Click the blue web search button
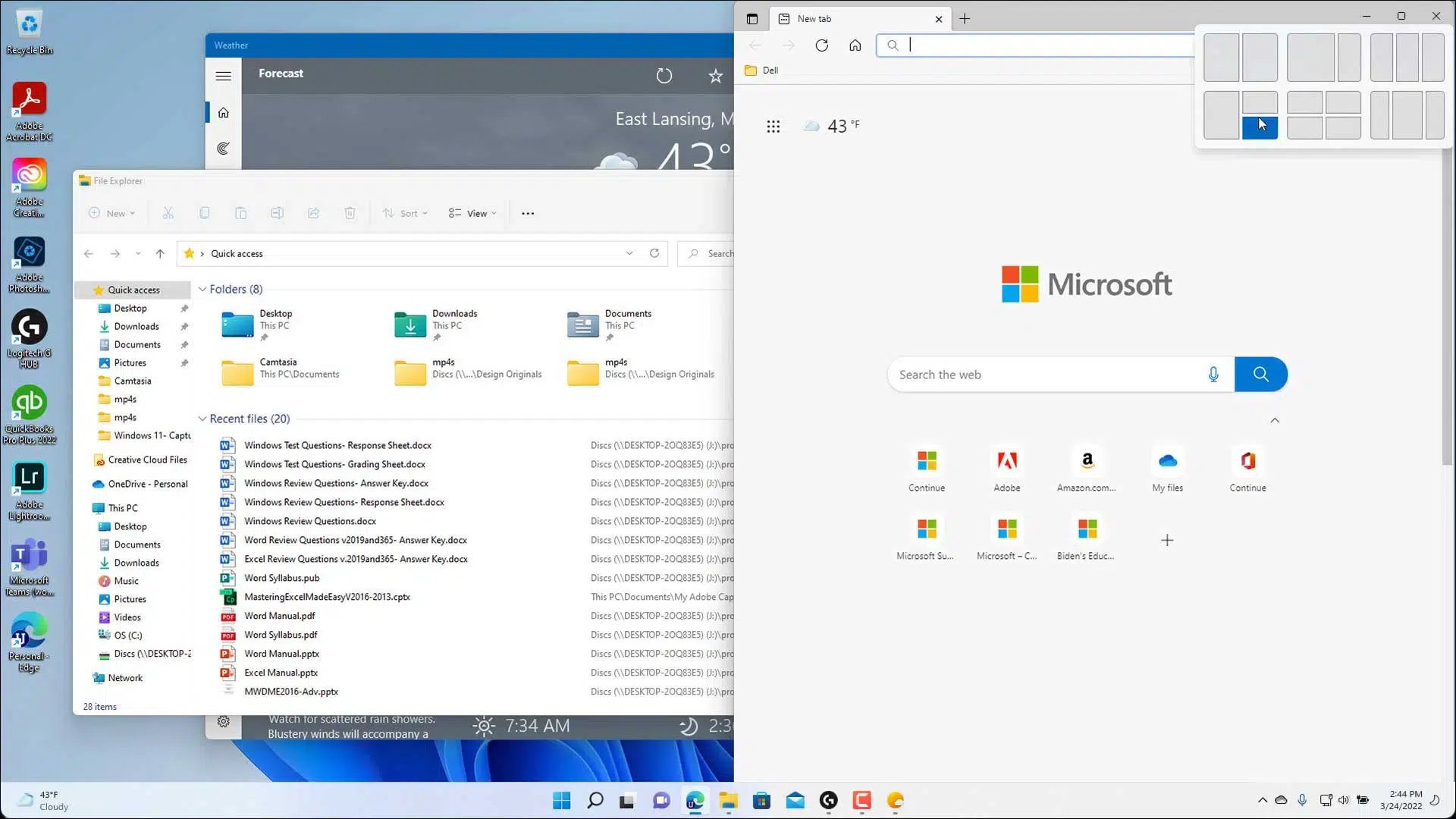Viewport: 1456px width, 819px height. [1260, 374]
